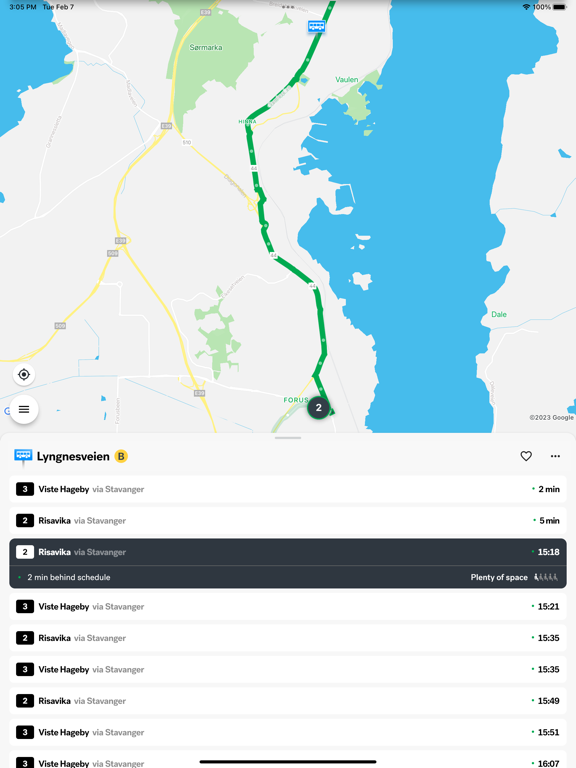Open the Risavika 15:35 departure
Screen dimensions: 576x768
(288, 638)
